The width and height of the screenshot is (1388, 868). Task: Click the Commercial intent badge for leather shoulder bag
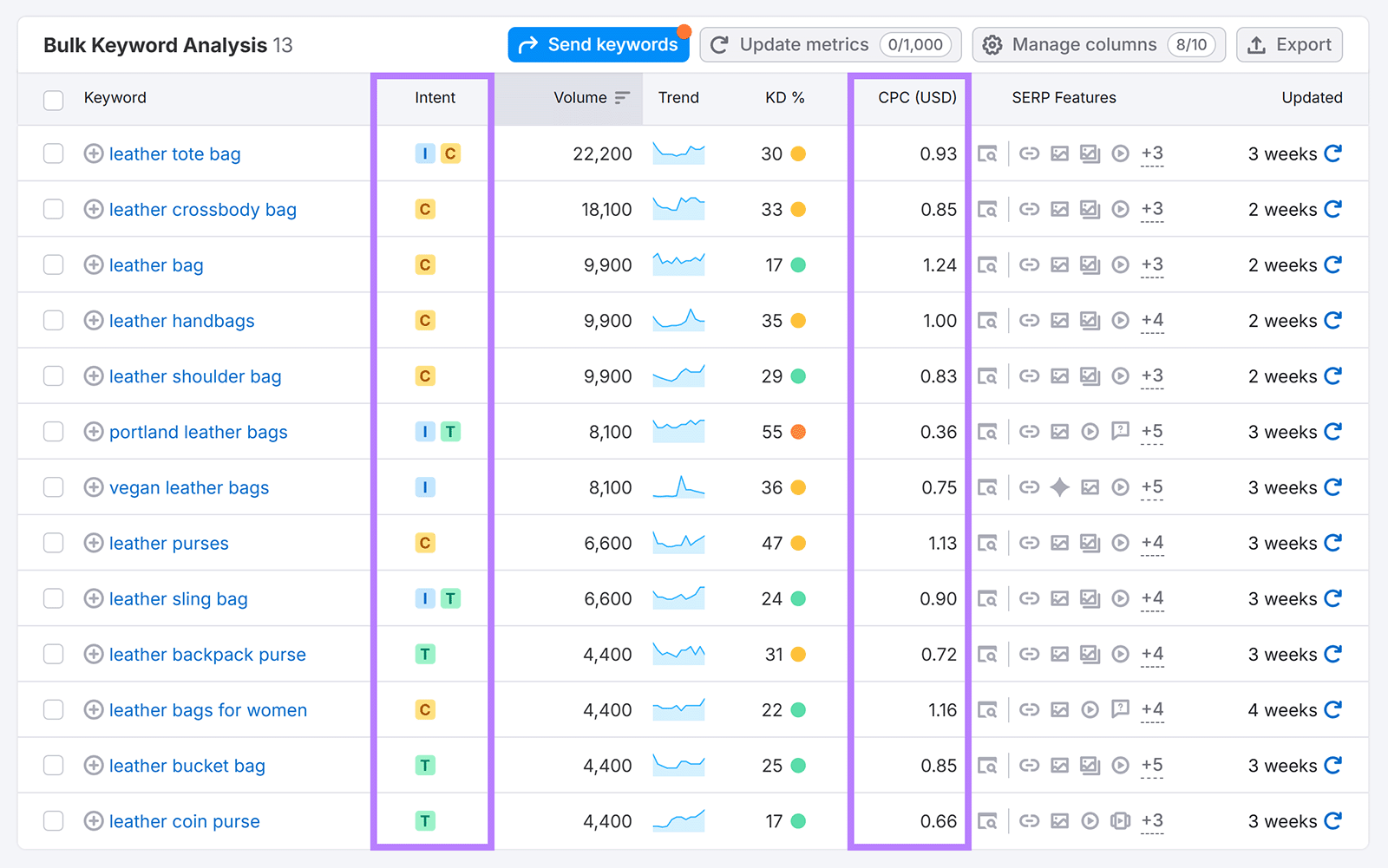[x=425, y=375]
